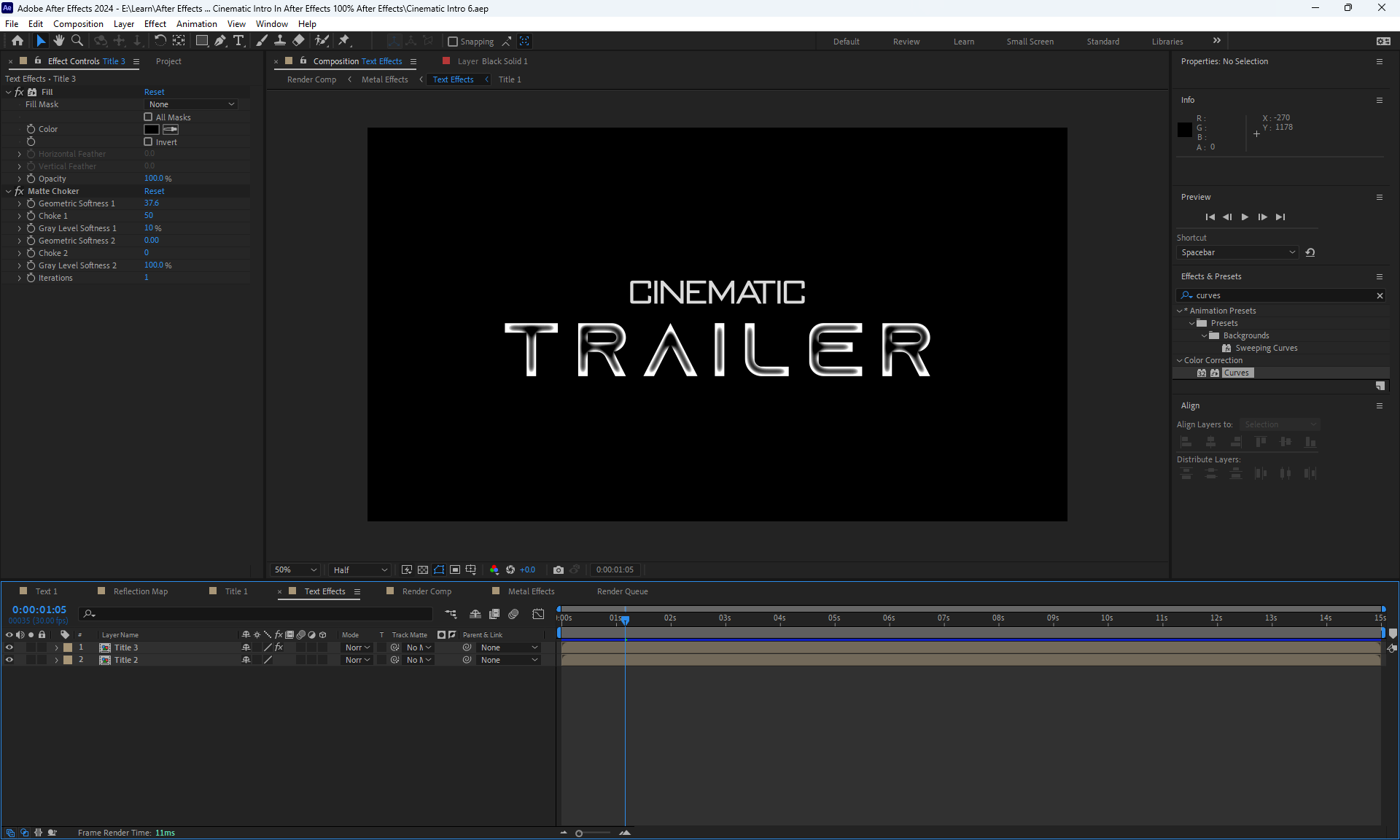Select the Hand tool
This screenshot has height=840, width=1400.
[59, 41]
